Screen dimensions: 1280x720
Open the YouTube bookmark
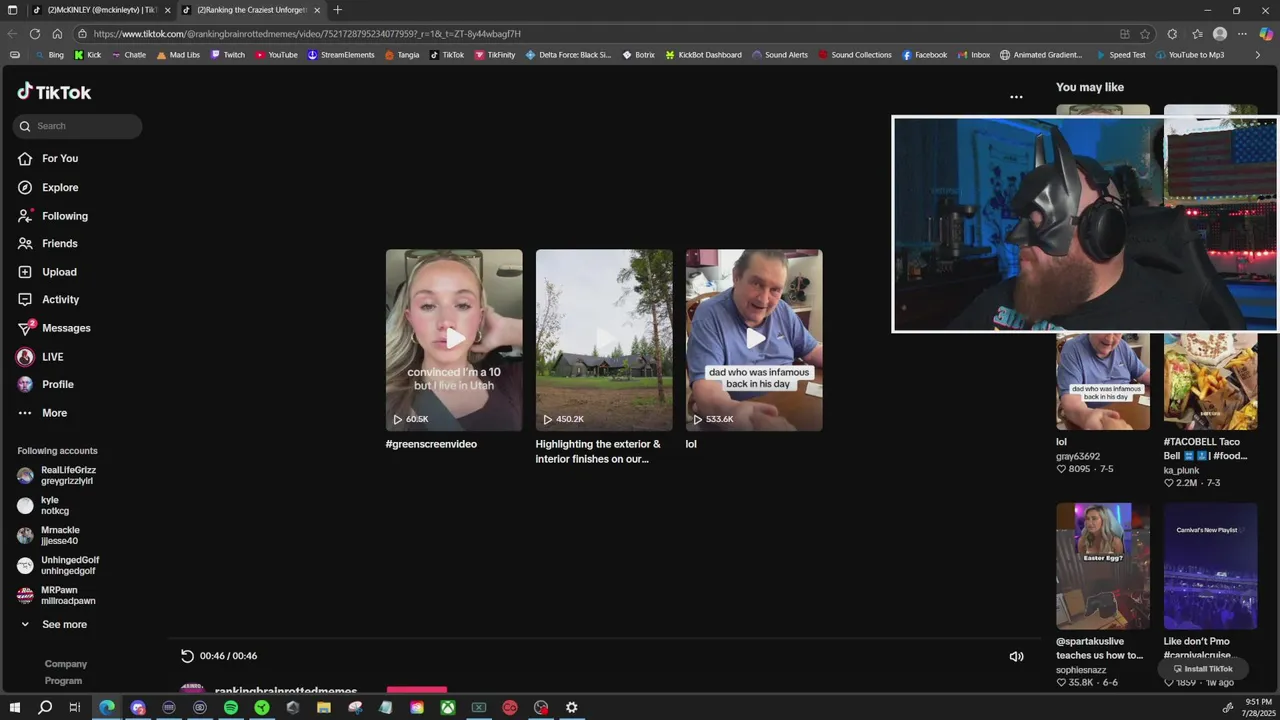(276, 55)
